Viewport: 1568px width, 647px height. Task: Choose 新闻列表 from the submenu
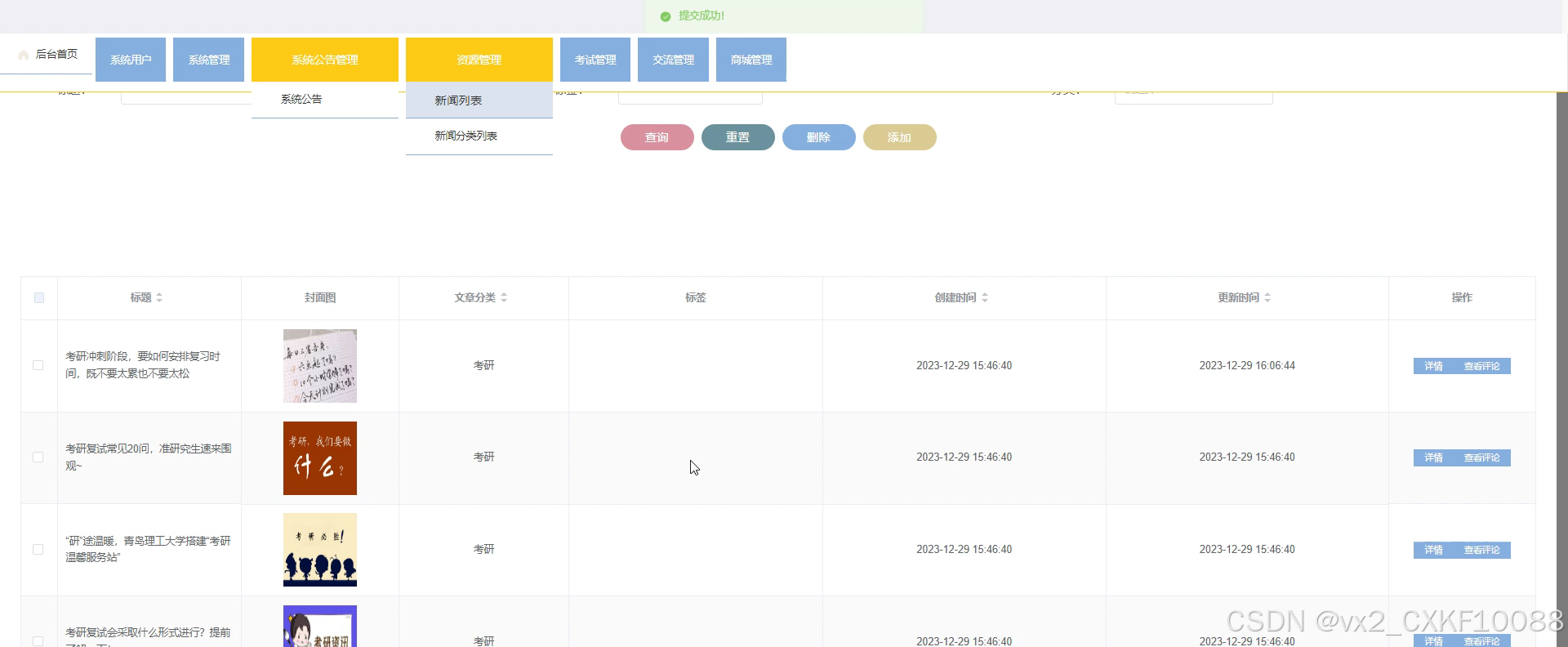click(479, 100)
